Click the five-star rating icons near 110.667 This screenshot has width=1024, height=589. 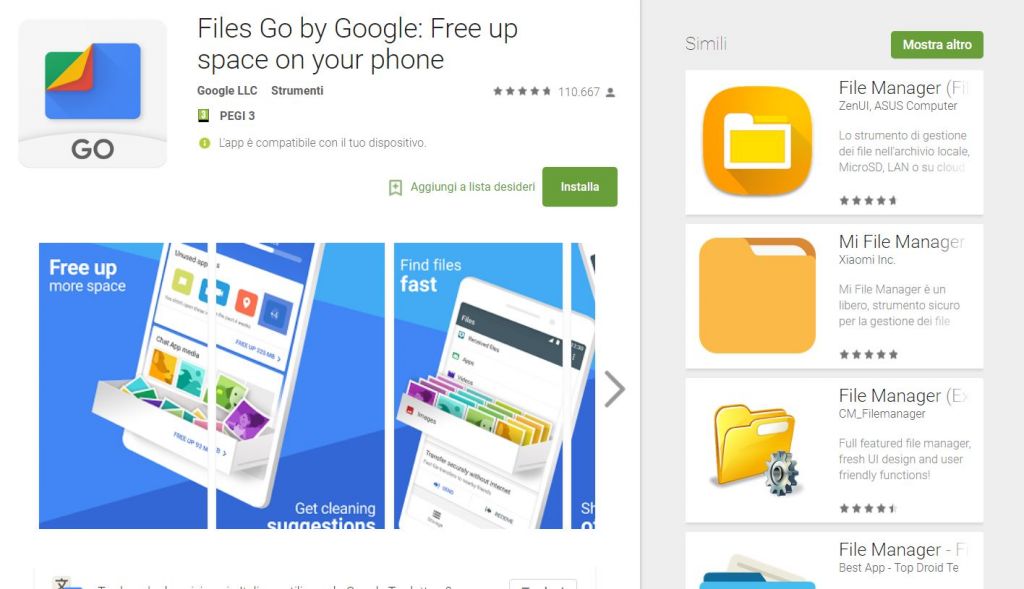(522, 91)
